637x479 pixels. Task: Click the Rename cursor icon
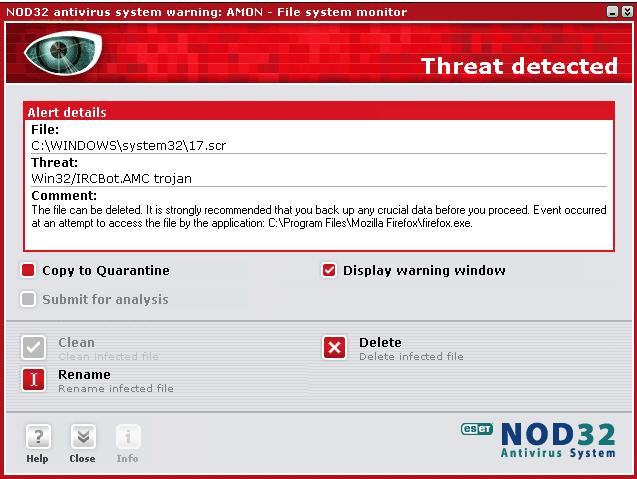pos(34,379)
